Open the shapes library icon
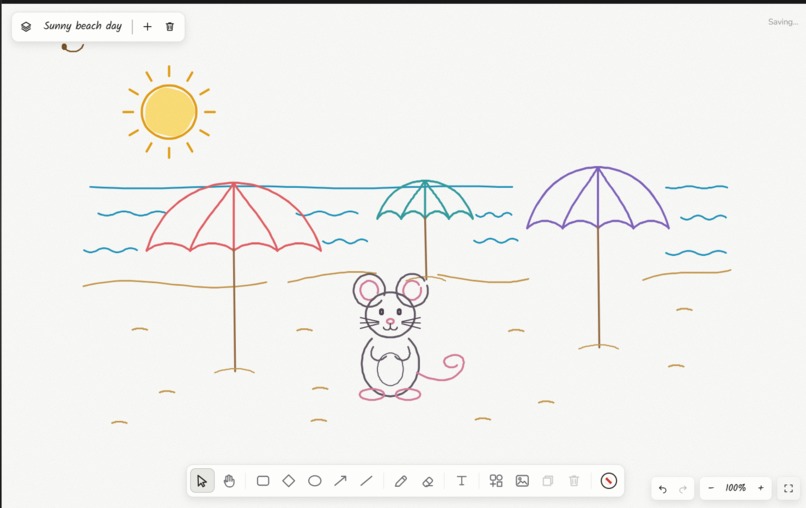 [x=496, y=481]
